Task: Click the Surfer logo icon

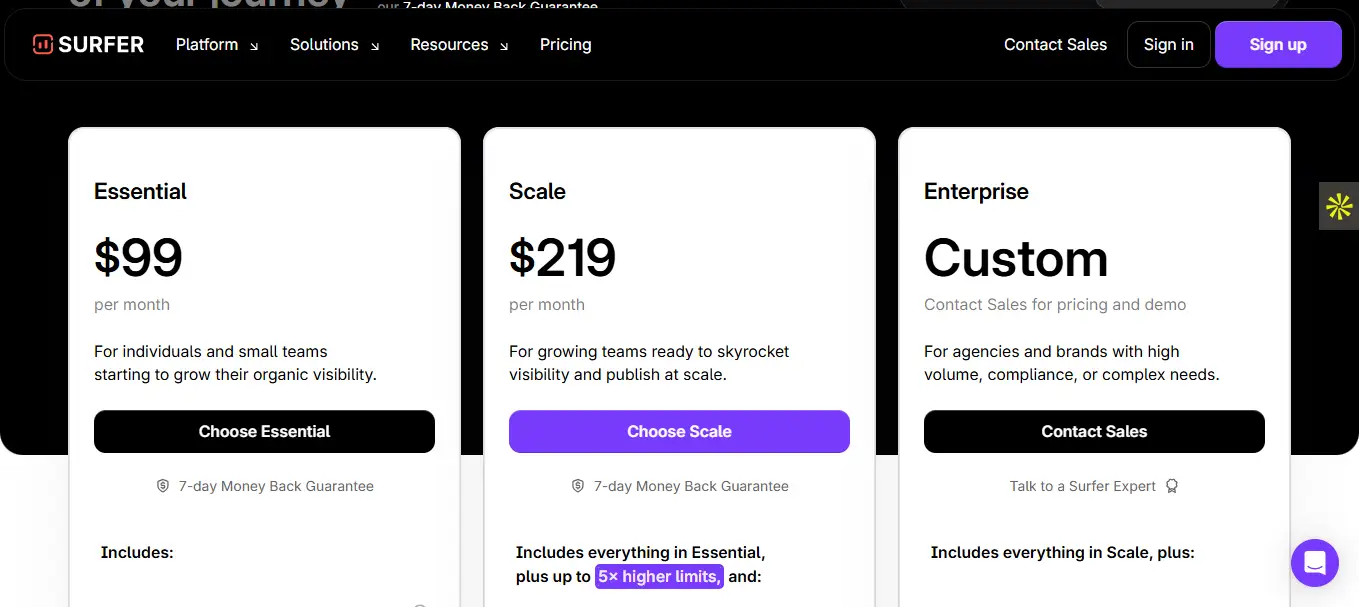Action: point(42,44)
